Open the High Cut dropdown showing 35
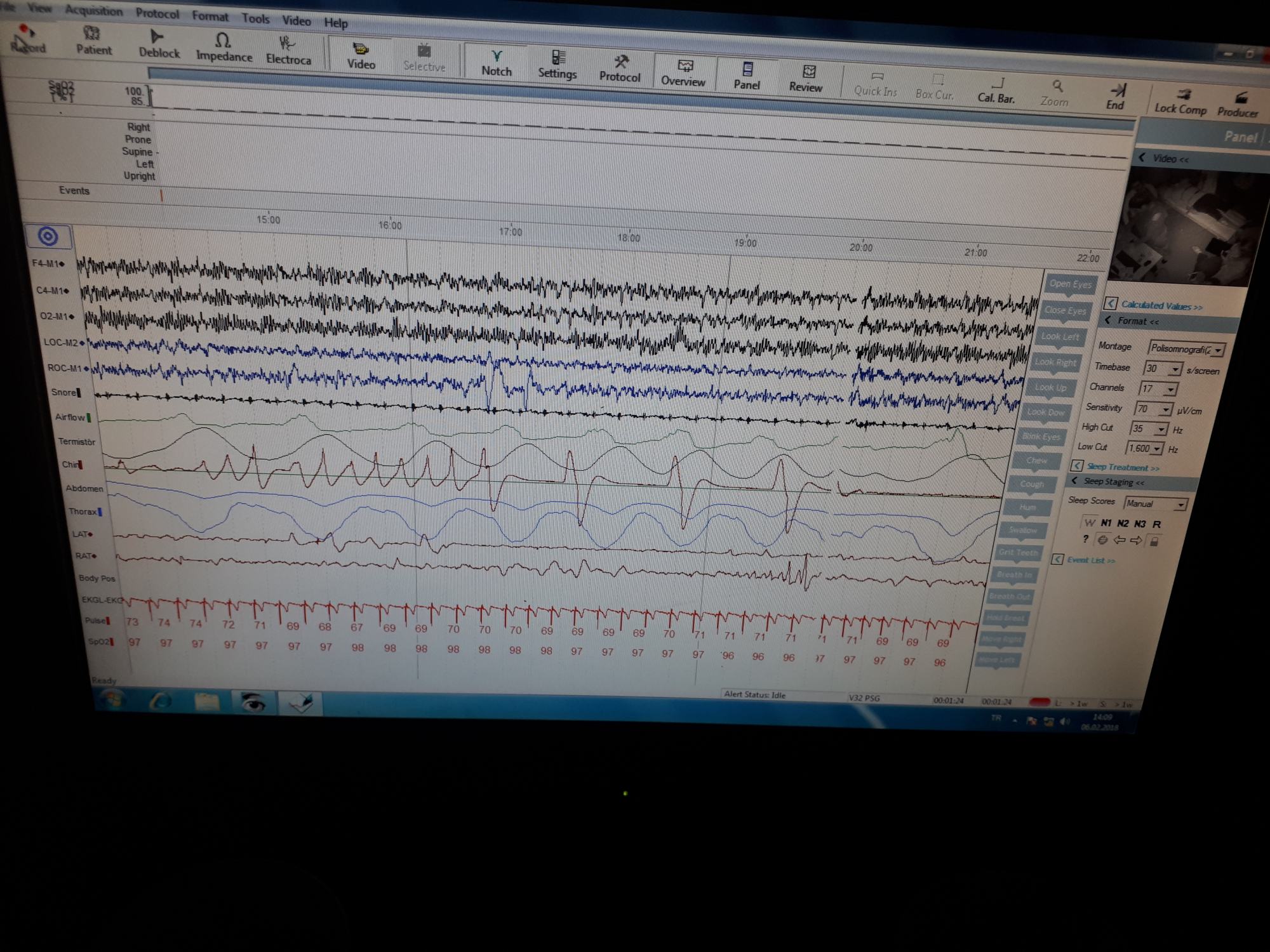The height and width of the screenshot is (952, 1270). [x=1149, y=429]
